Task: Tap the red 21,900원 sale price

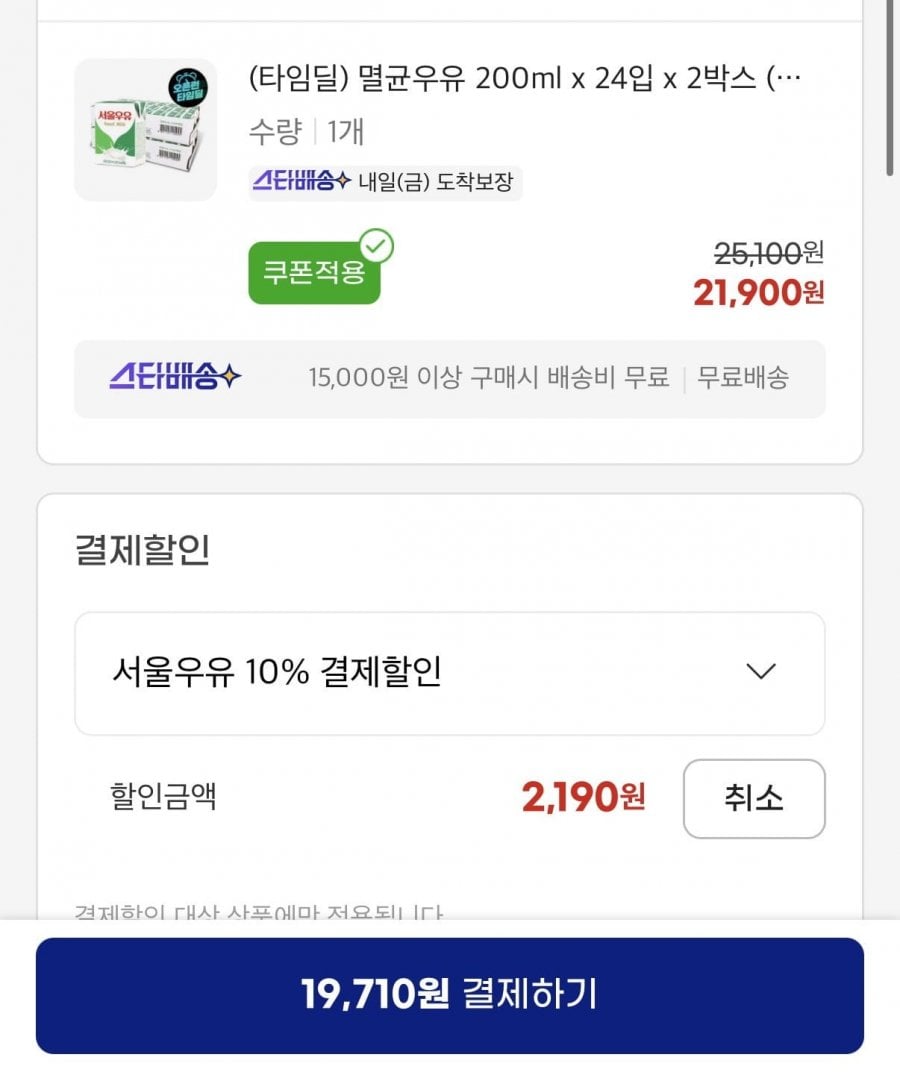Action: tap(758, 292)
